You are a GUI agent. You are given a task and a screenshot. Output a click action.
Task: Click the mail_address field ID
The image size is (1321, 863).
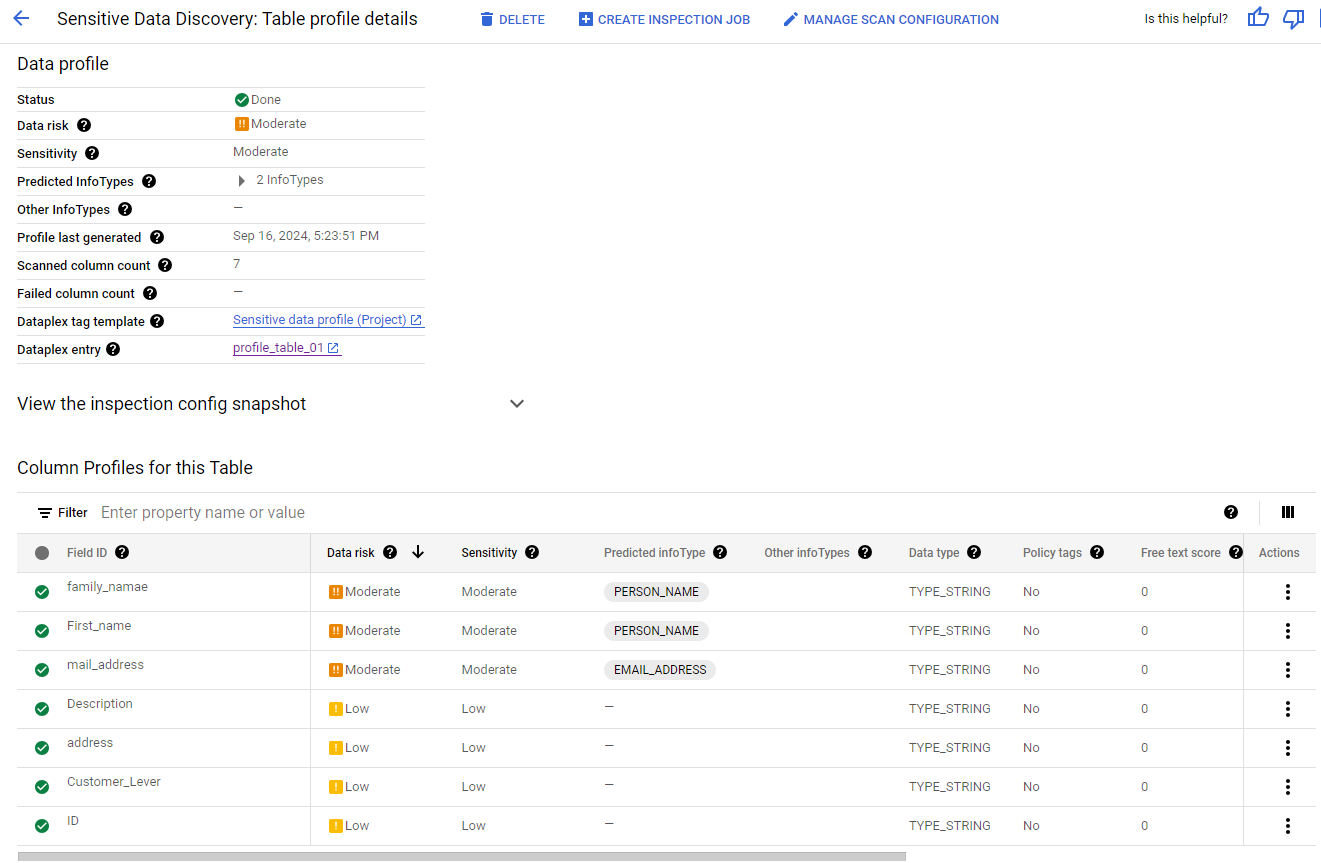(105, 665)
